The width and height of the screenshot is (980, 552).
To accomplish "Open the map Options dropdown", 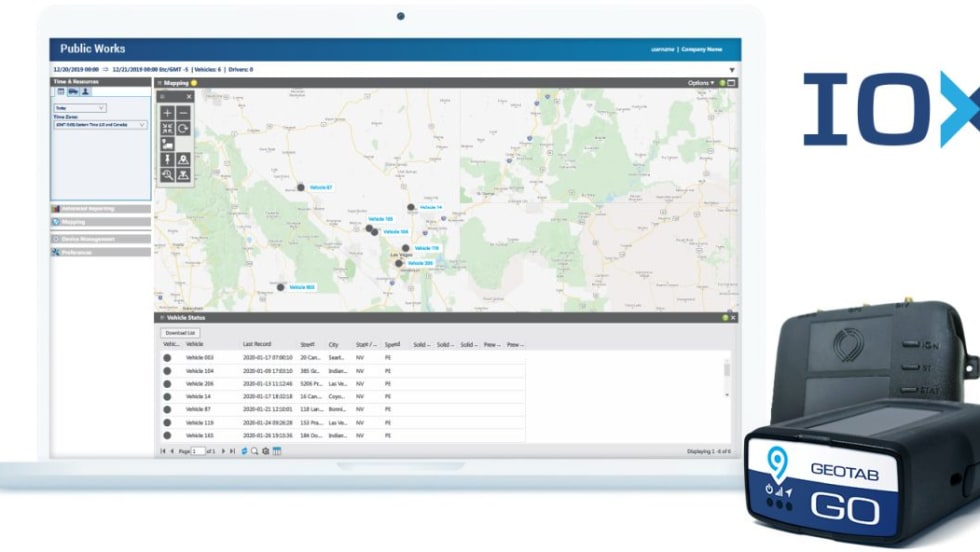I will click(700, 83).
